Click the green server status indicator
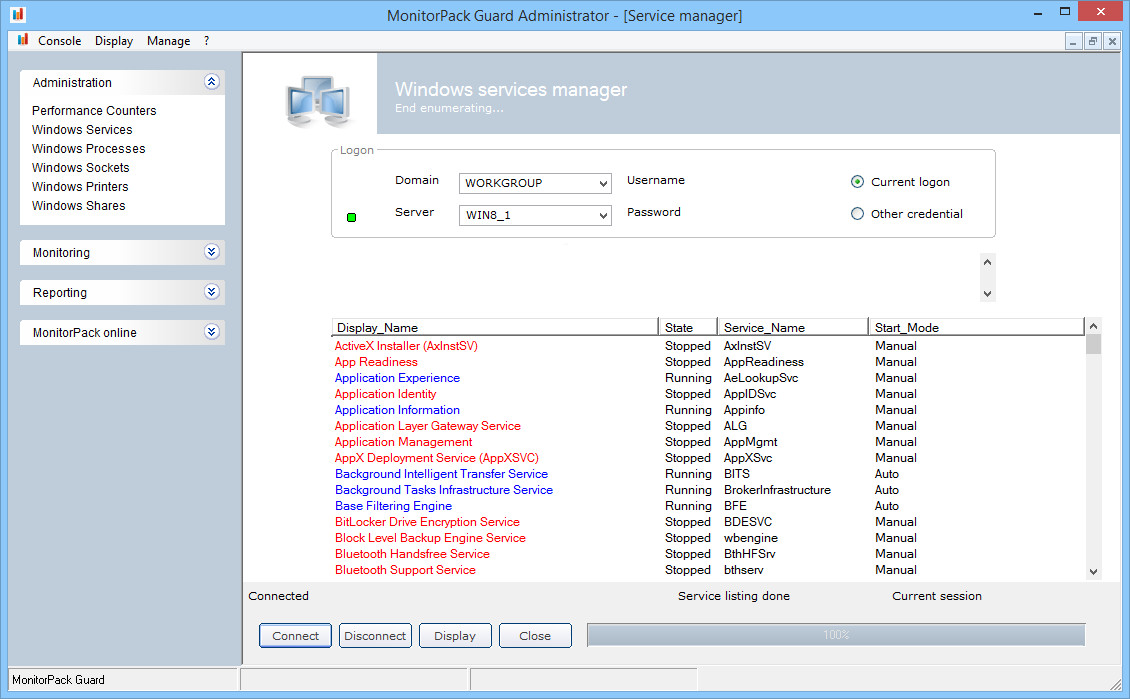Image resolution: width=1130 pixels, height=699 pixels. click(x=352, y=217)
